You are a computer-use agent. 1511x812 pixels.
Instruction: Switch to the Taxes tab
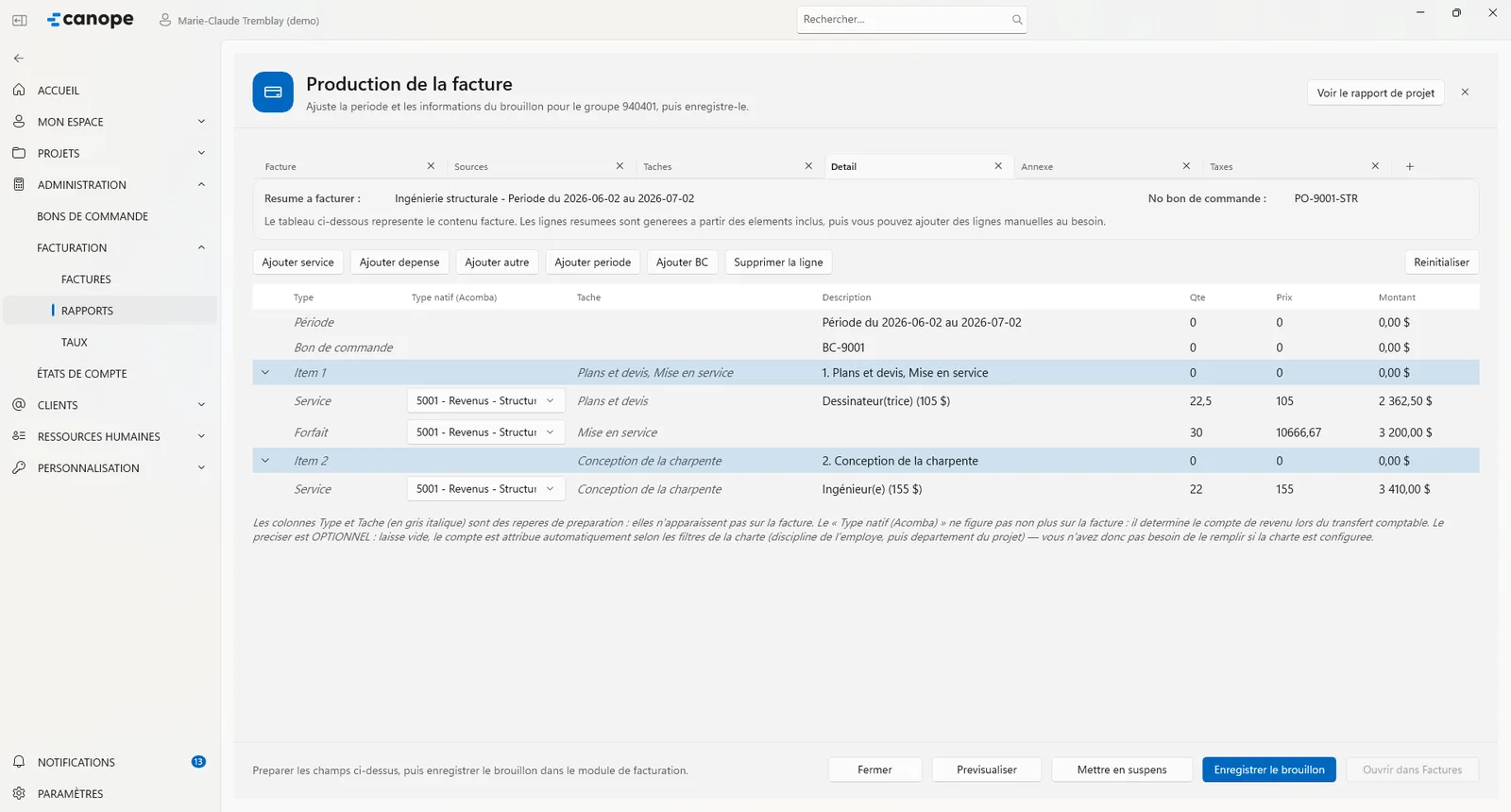click(1221, 167)
